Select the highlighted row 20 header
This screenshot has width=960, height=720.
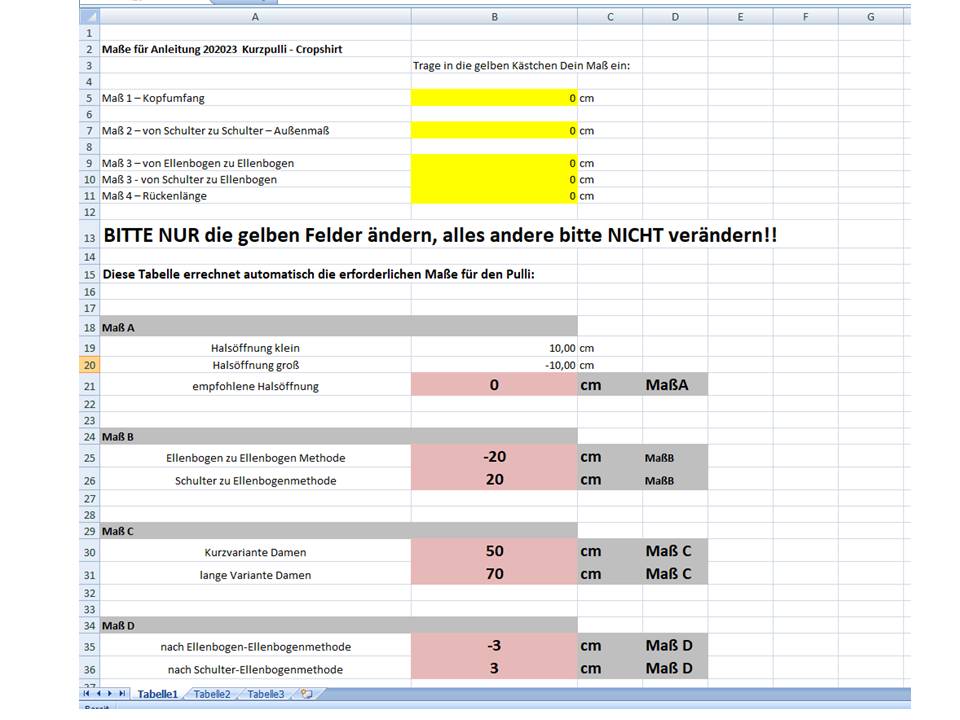coord(89,365)
